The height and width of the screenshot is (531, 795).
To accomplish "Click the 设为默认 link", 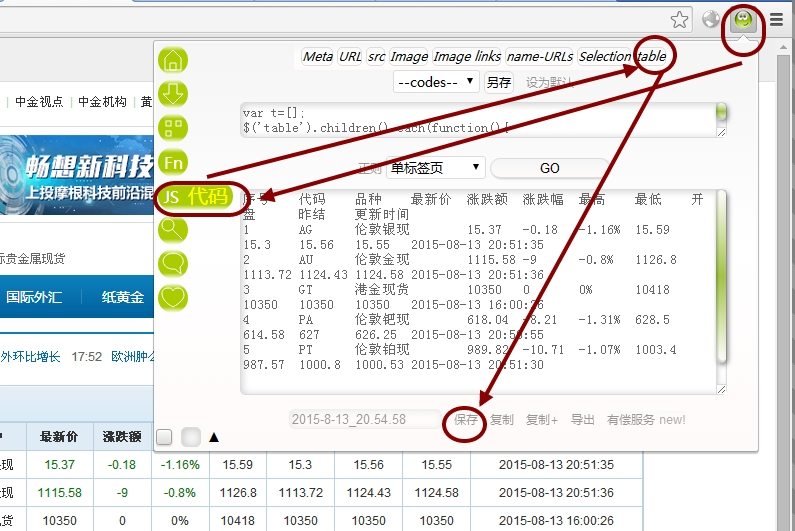I will point(549,83).
